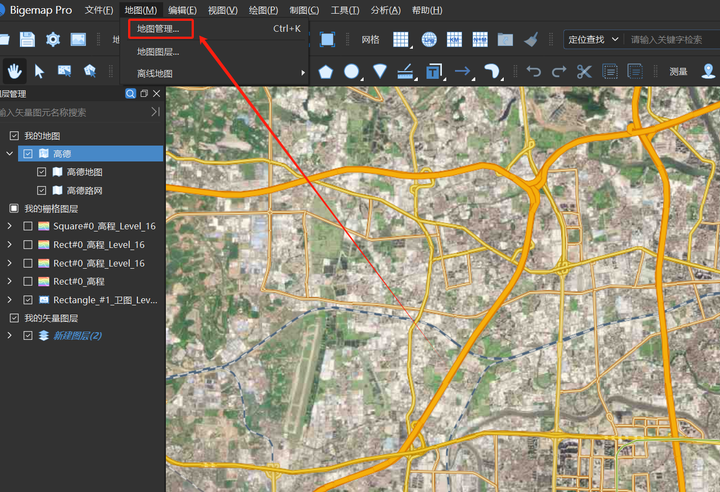Choose 地图管理... menu entry
720x492 pixels.
(x=158, y=29)
